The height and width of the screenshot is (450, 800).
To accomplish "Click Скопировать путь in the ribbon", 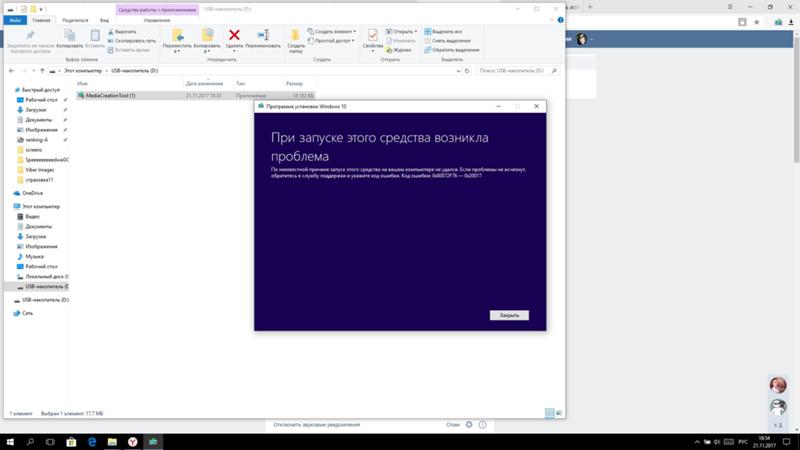I will pyautogui.click(x=132, y=41).
